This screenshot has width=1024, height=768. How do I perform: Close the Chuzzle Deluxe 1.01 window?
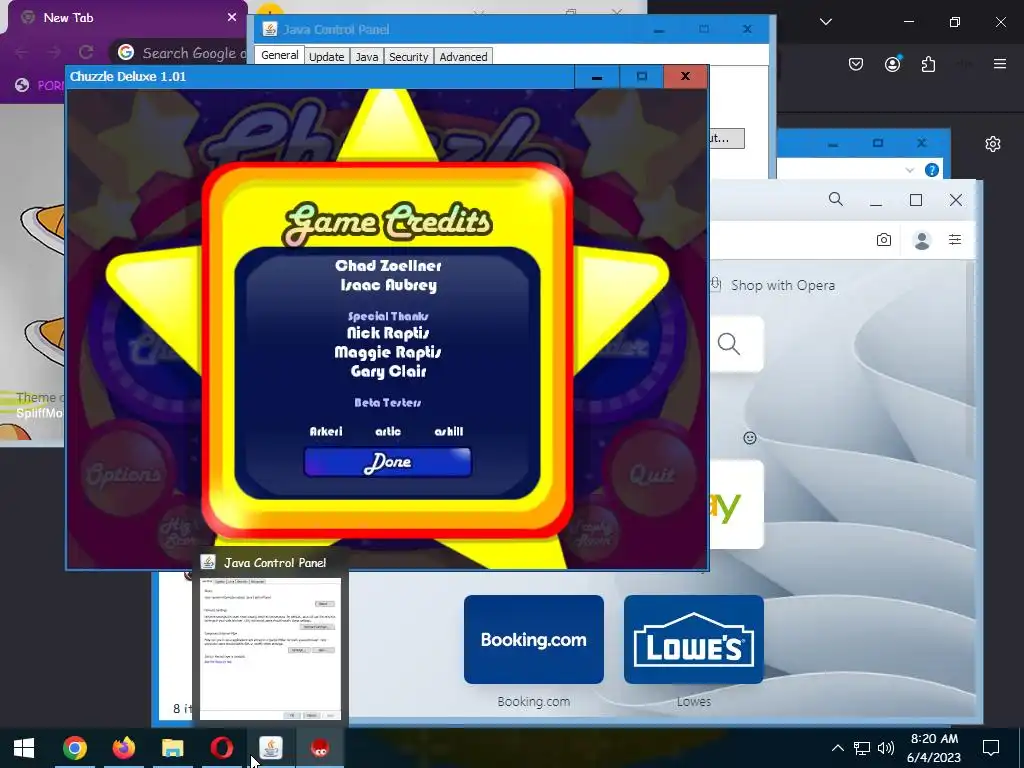(685, 76)
